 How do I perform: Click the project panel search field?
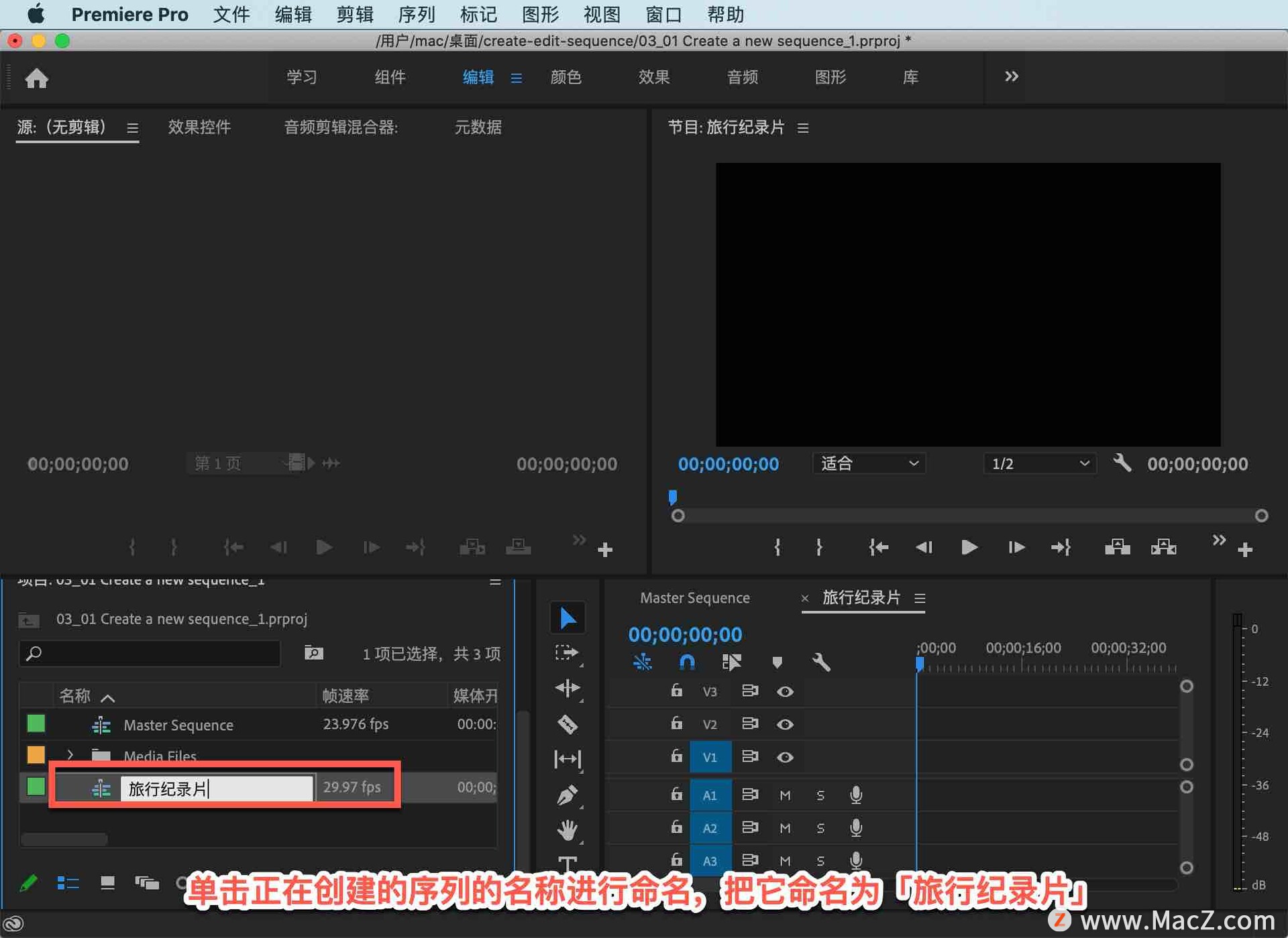(151, 653)
